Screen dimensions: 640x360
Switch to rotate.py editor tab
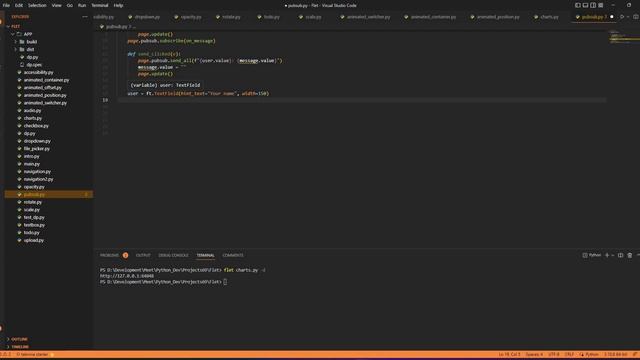click(231, 17)
